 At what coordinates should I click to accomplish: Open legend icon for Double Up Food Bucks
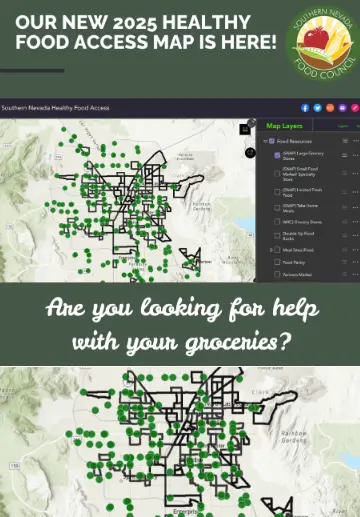pyautogui.click(x=345, y=235)
